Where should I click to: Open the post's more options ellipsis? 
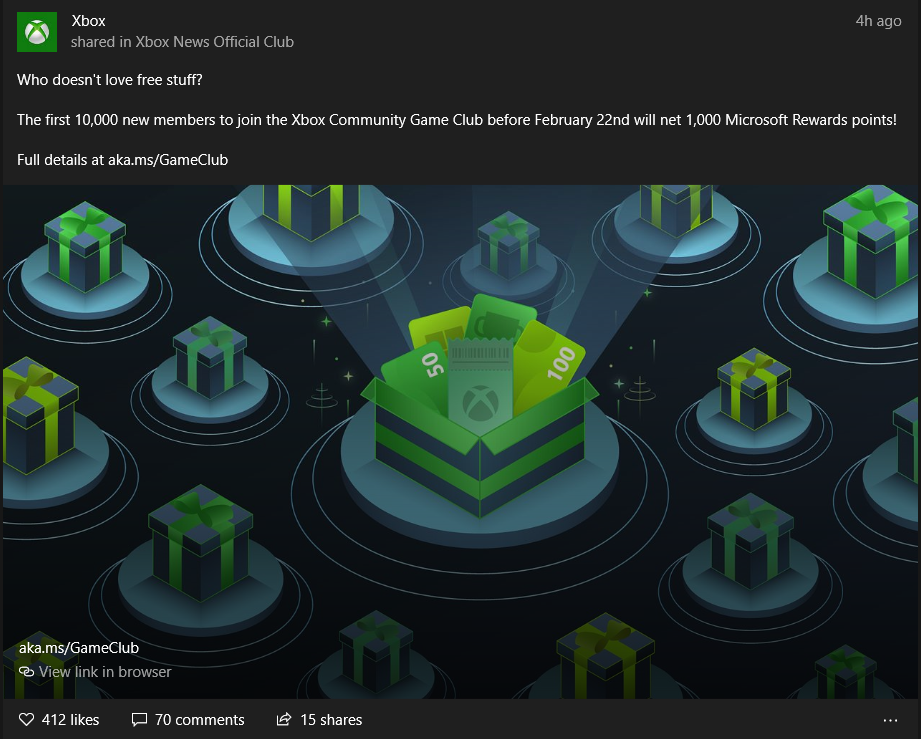coord(890,720)
